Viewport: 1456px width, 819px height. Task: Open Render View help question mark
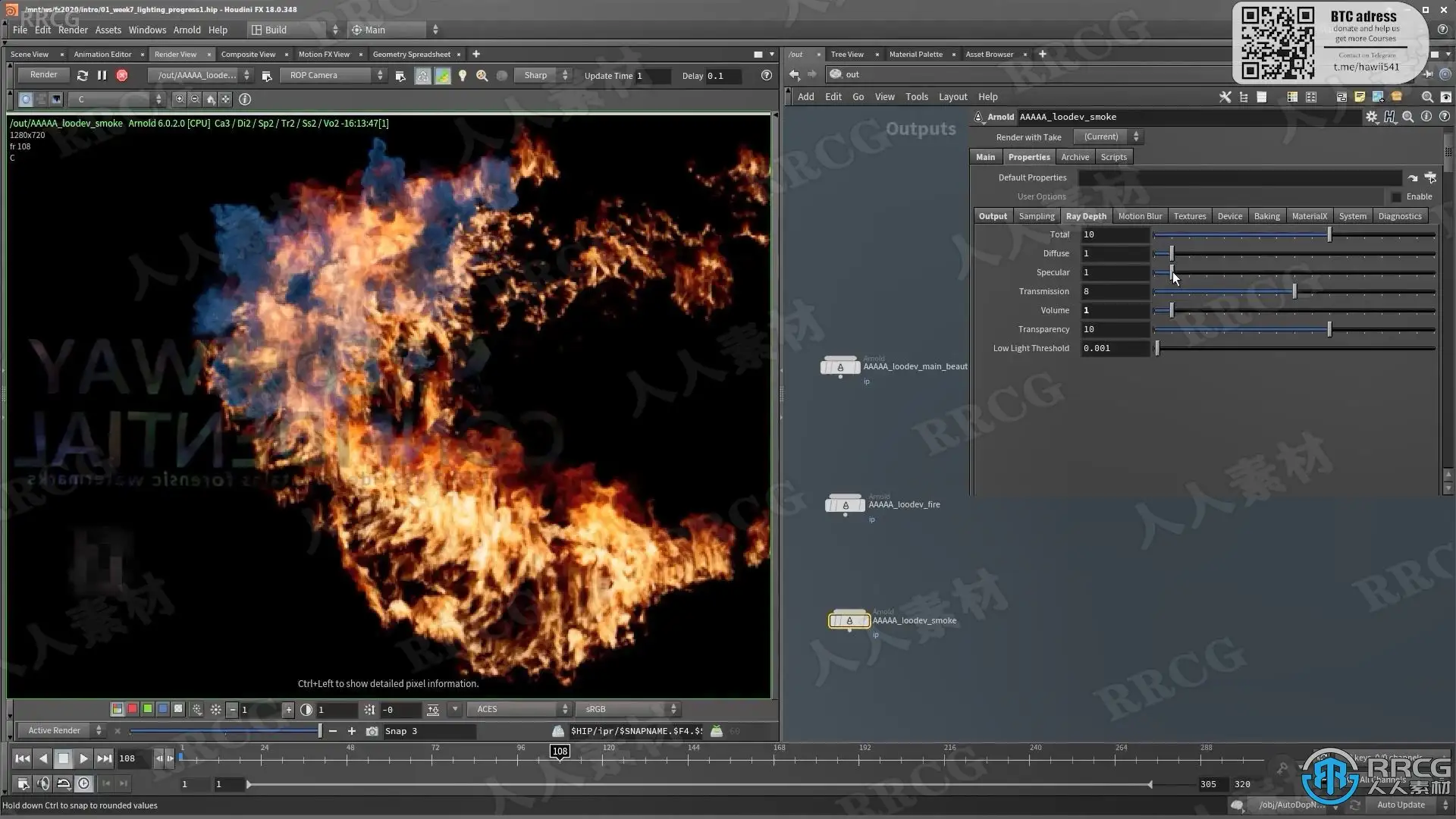tap(766, 75)
